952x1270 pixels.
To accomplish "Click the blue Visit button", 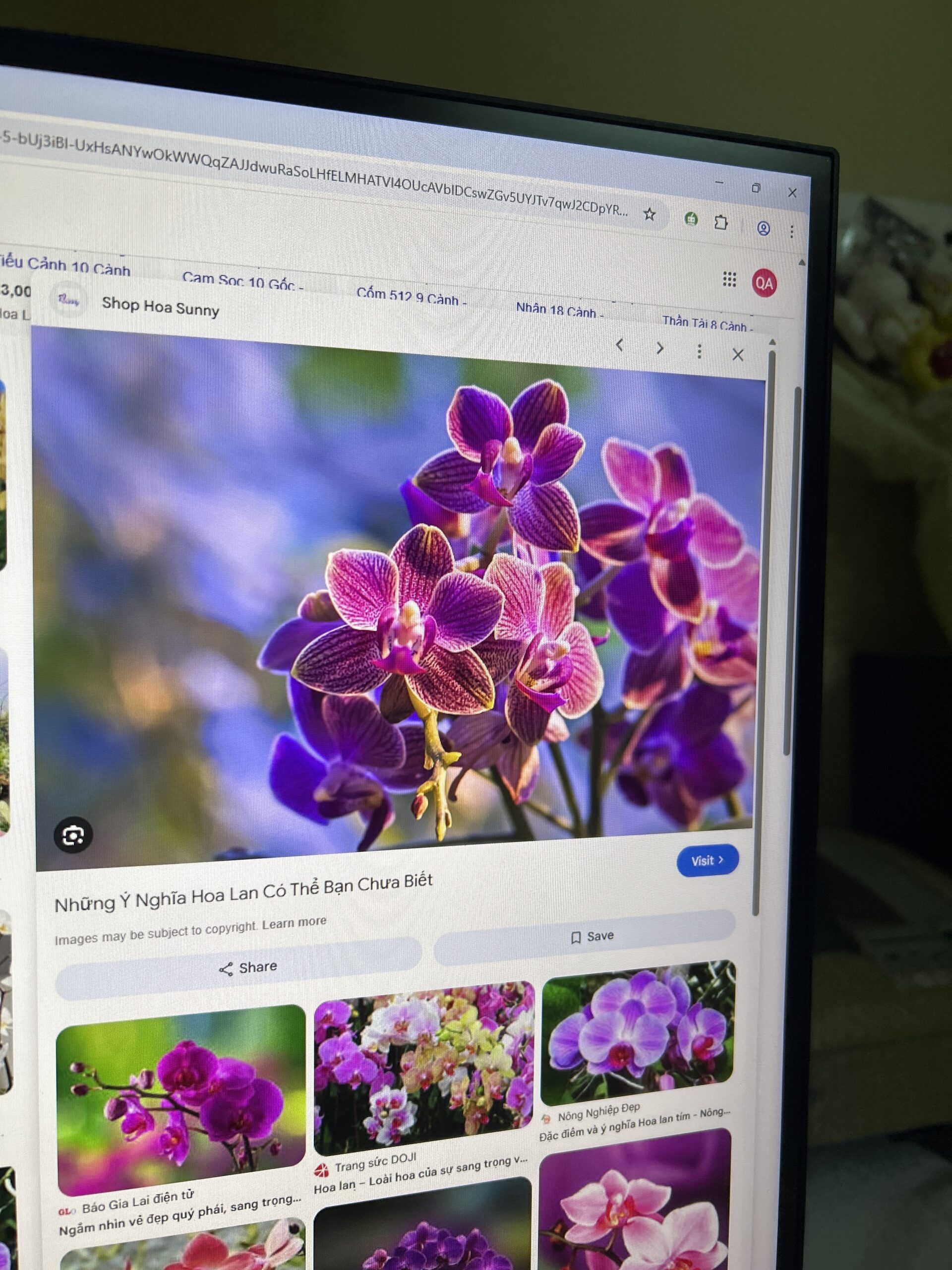I will click(x=707, y=860).
